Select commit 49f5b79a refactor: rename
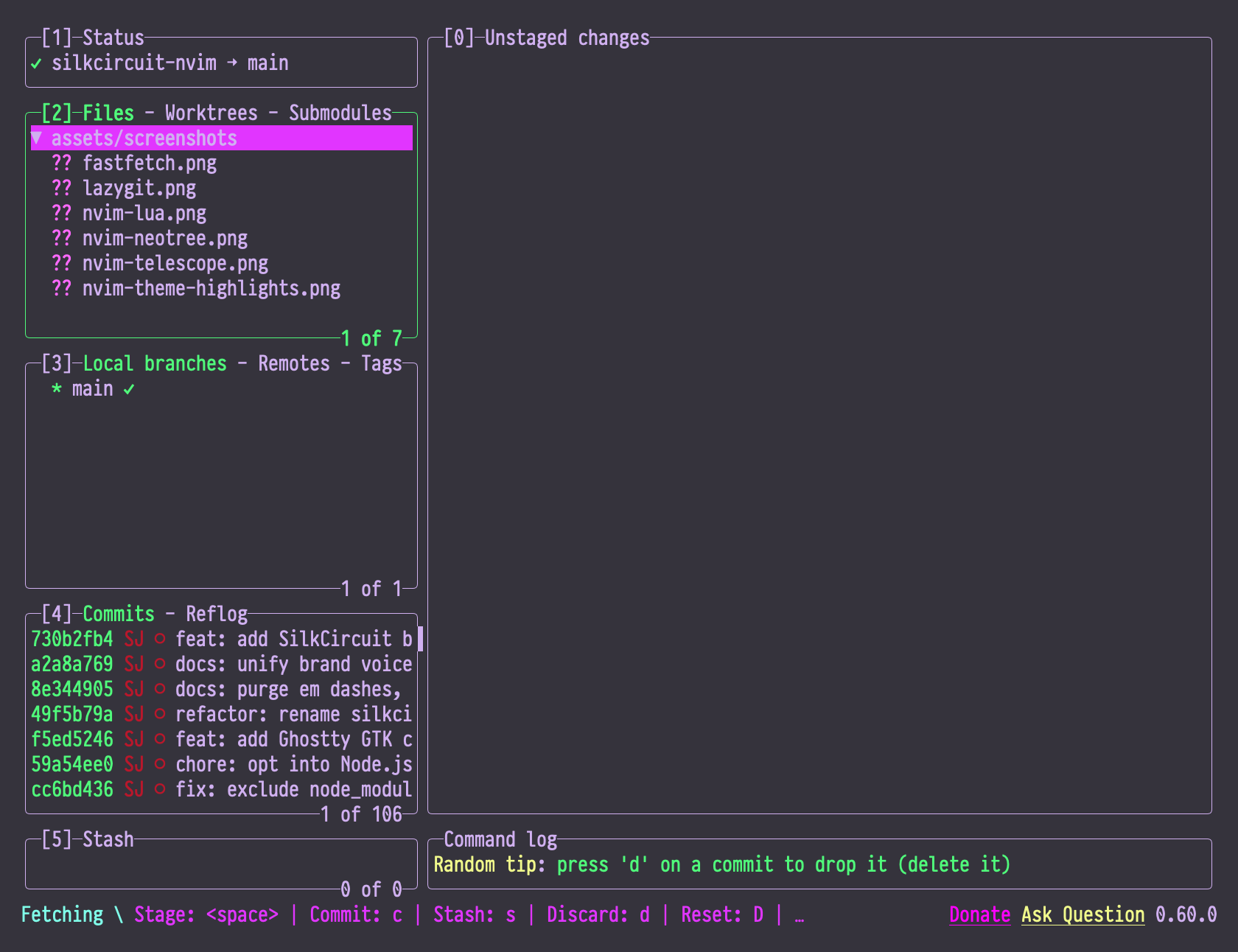1238x952 pixels. tap(222, 714)
